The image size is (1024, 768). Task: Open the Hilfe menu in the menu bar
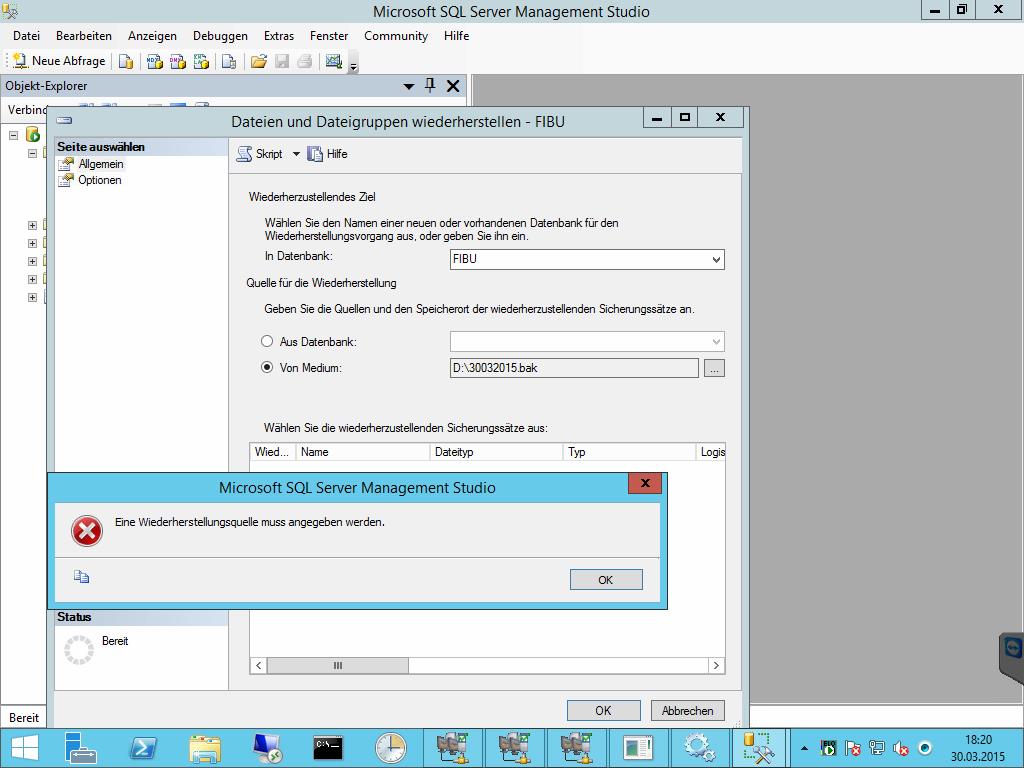click(x=456, y=36)
